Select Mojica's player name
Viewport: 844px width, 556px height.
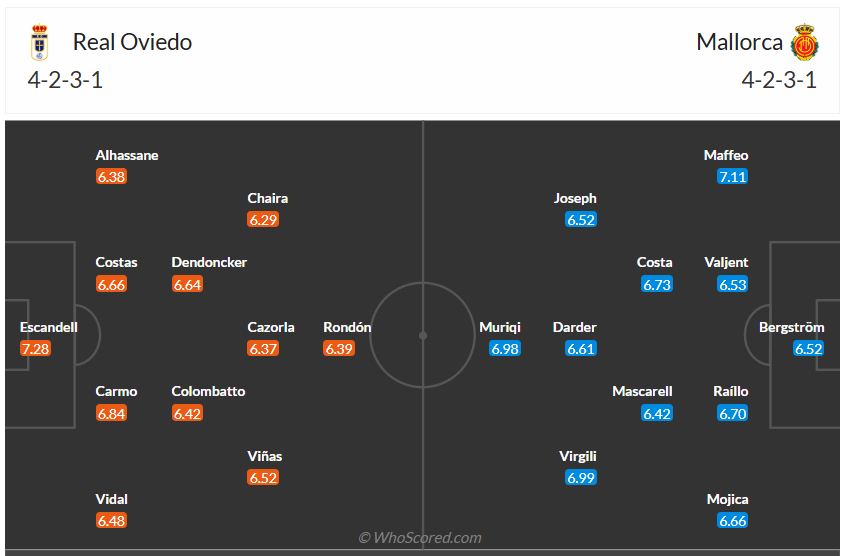tap(727, 499)
